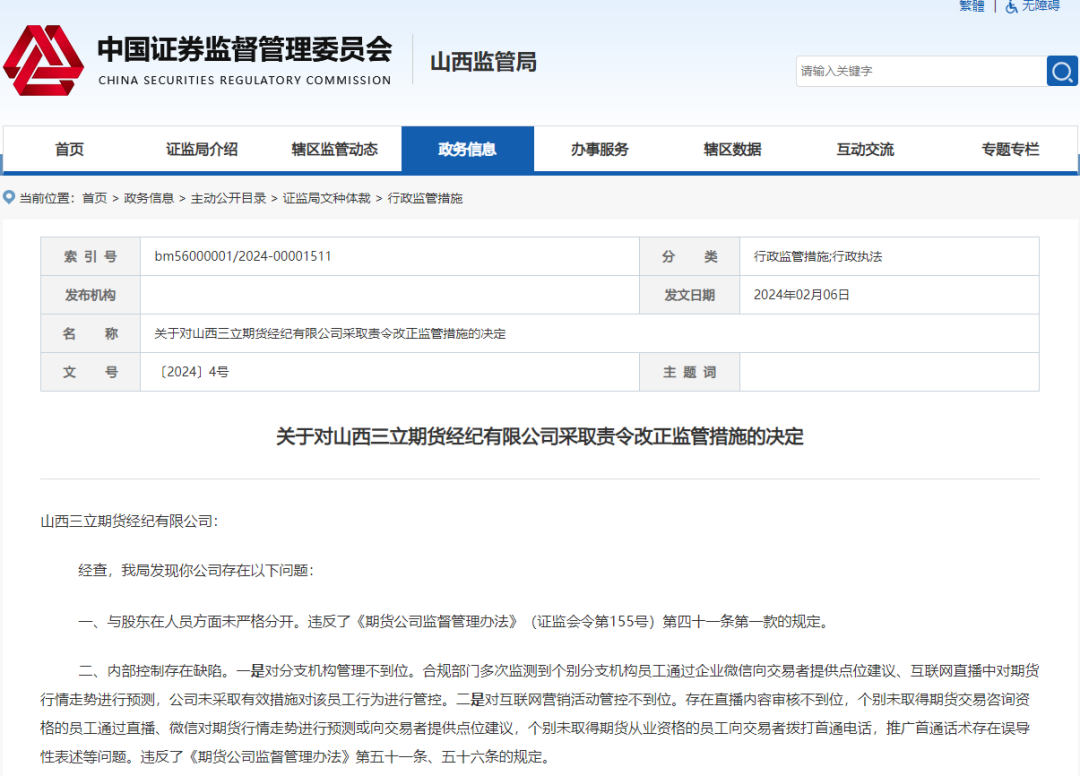Open the 辖区数据 navigation tab
The height and width of the screenshot is (776, 1080).
[x=732, y=149]
